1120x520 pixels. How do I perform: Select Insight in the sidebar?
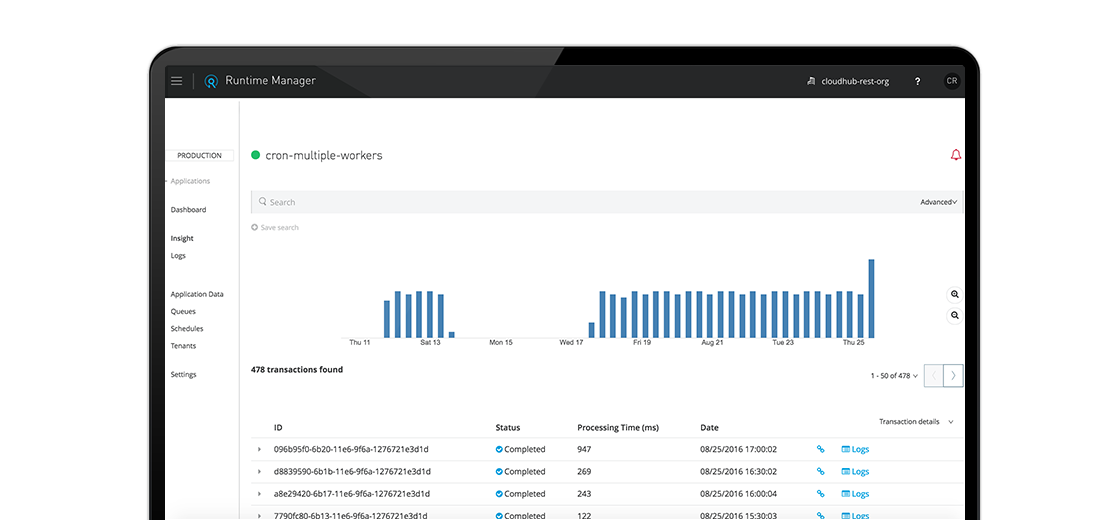pyautogui.click(x=182, y=239)
